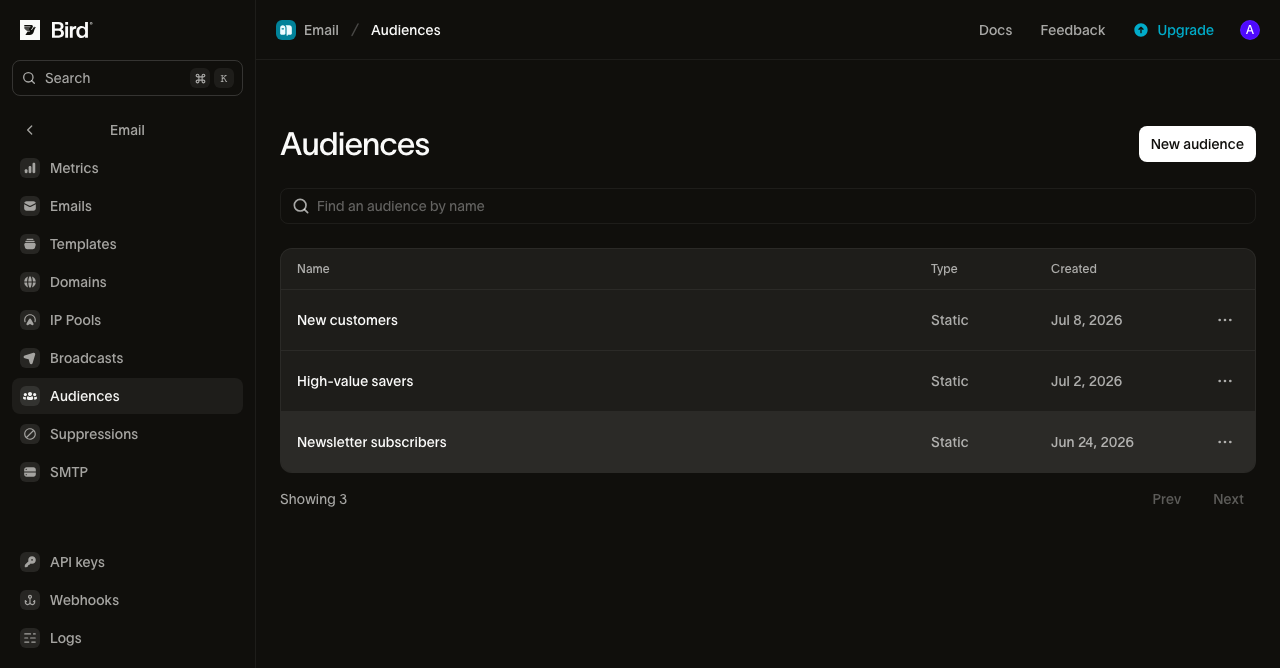Go to Emails section
This screenshot has height=668, width=1280.
(127, 206)
